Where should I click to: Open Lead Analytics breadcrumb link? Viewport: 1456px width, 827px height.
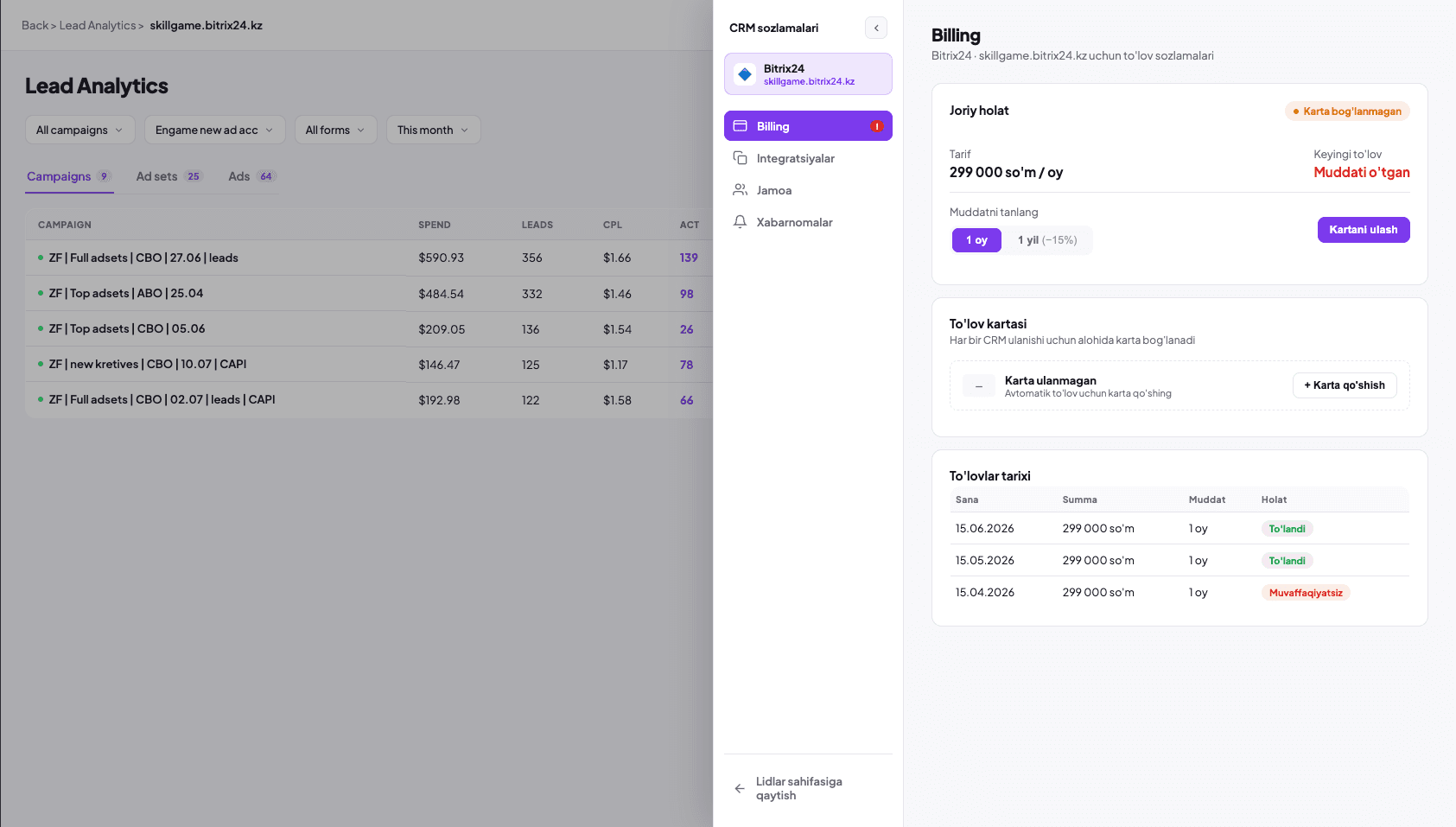pyautogui.click(x=98, y=26)
